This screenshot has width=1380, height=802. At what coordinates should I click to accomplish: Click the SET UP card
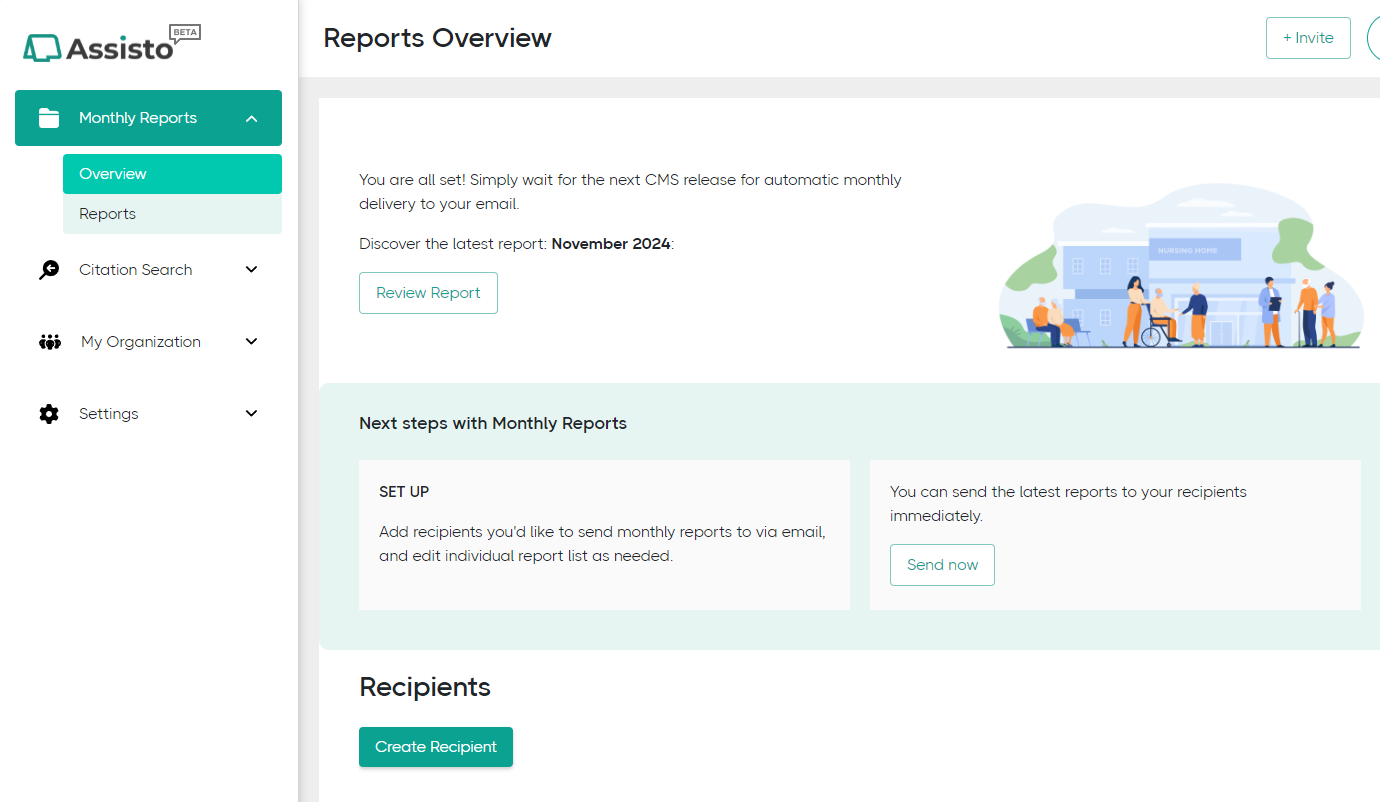(x=604, y=535)
